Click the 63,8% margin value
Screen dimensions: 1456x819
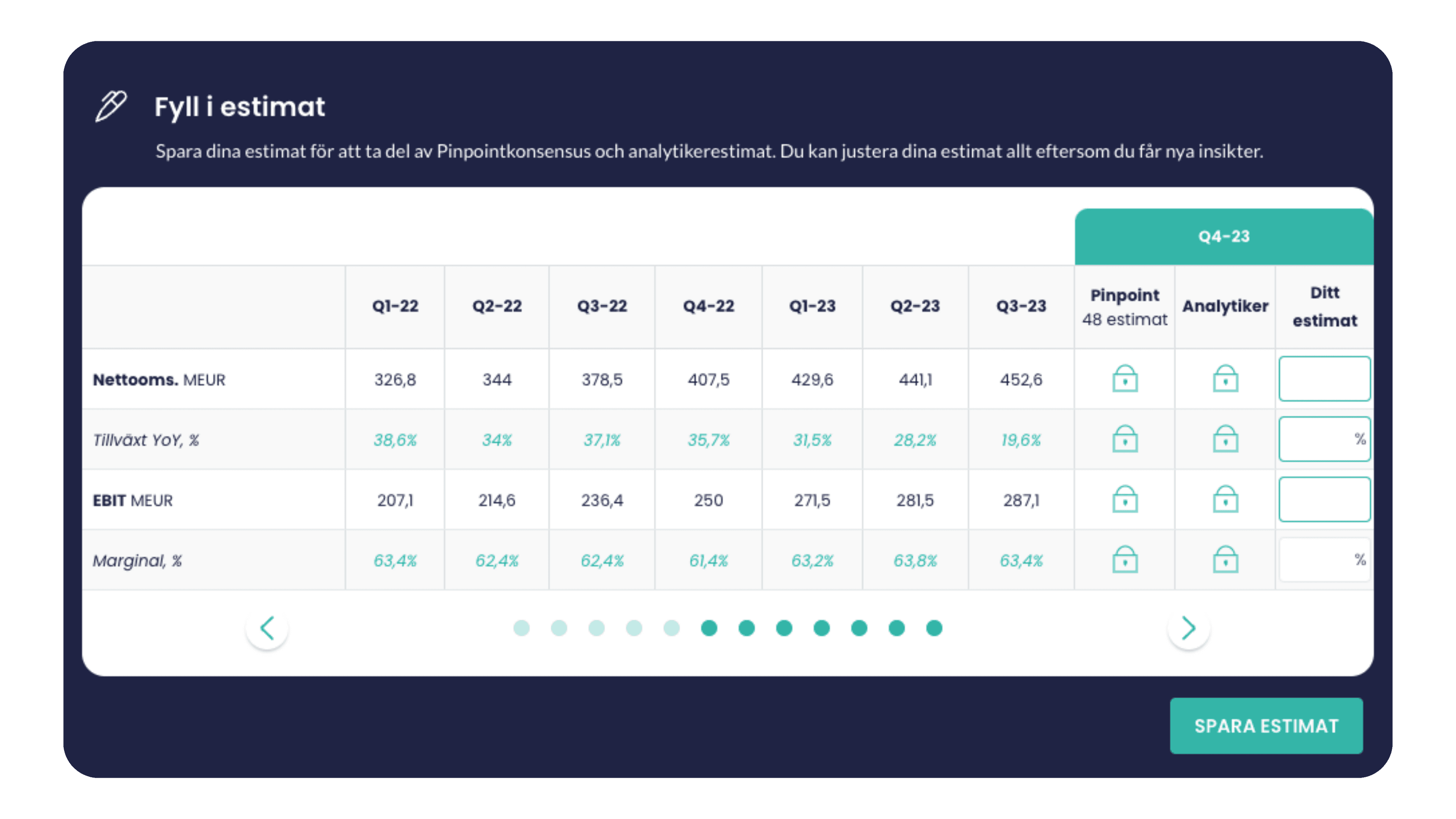915,561
